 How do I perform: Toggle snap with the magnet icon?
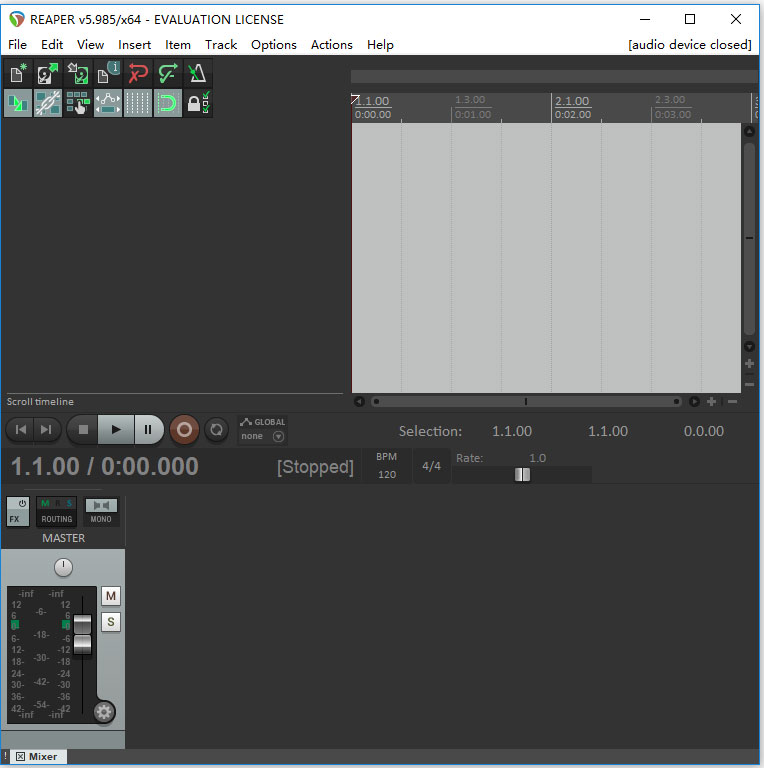click(x=168, y=103)
